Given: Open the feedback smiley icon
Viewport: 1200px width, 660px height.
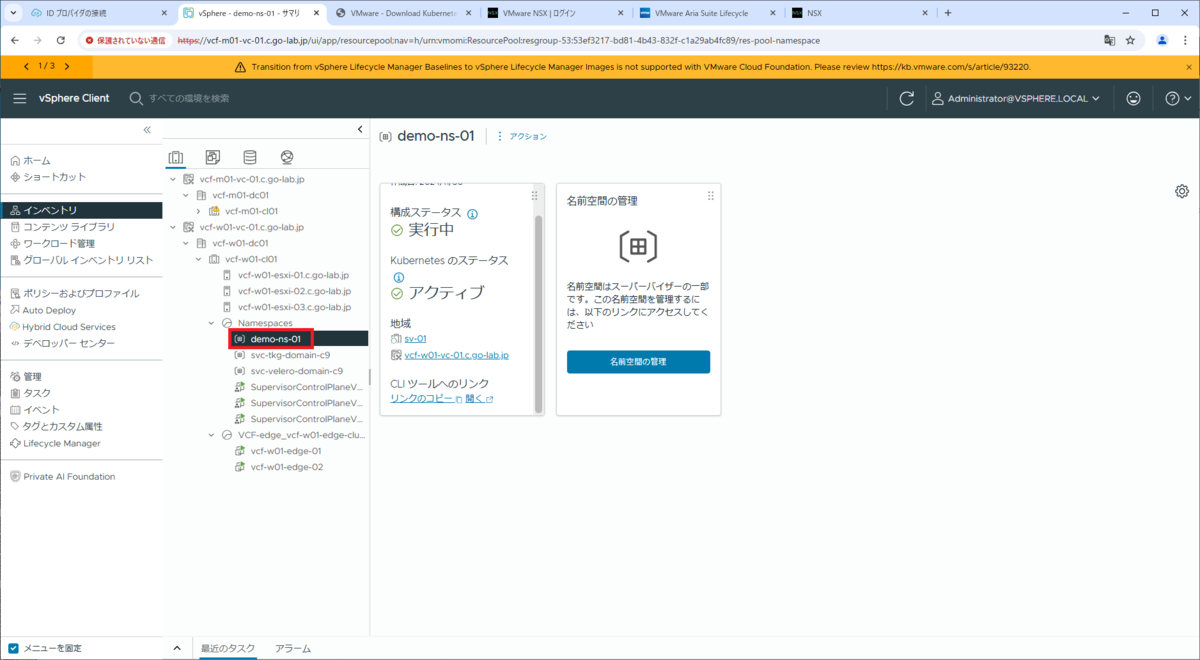Looking at the screenshot, I should [1133, 98].
